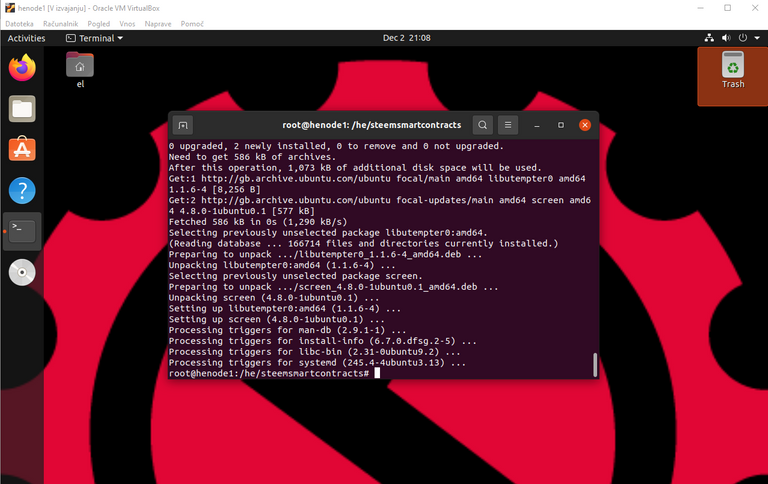
Task: Open the Računalnik menu in VirtualBox
Action: [60, 24]
